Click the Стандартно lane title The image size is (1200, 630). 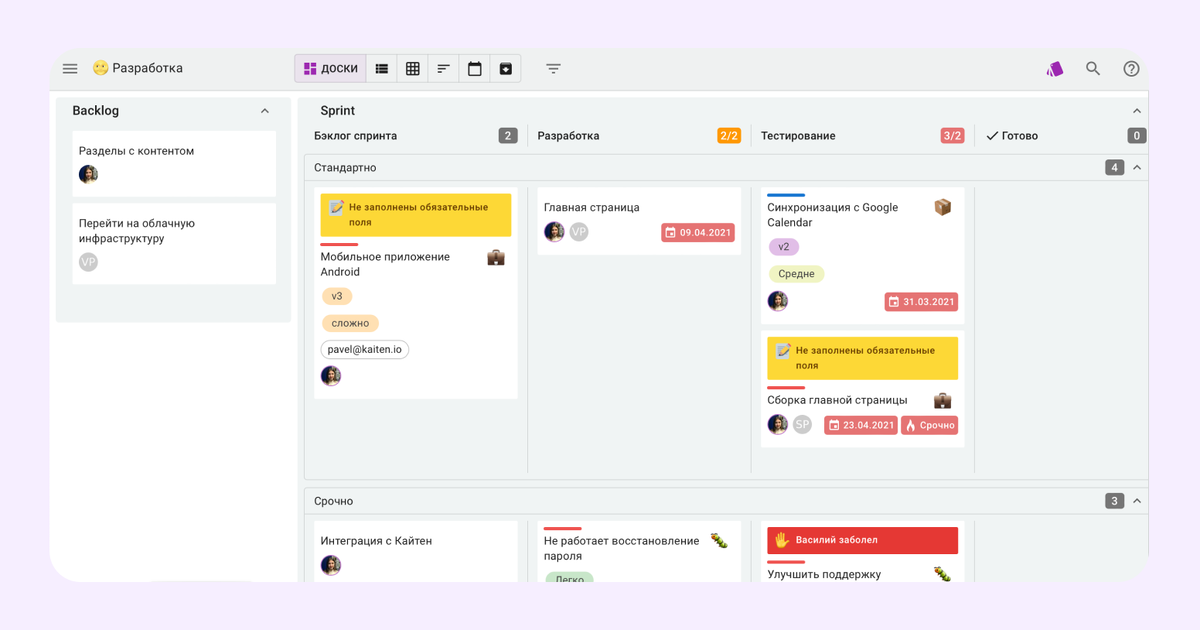click(345, 167)
